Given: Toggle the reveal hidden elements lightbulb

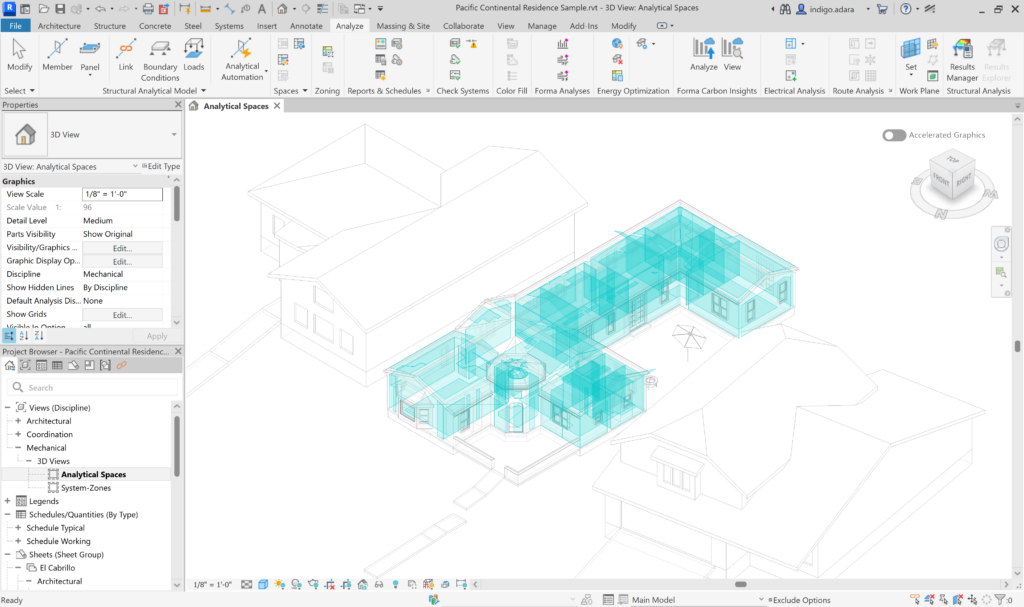Looking at the screenshot, I should pos(395,585).
